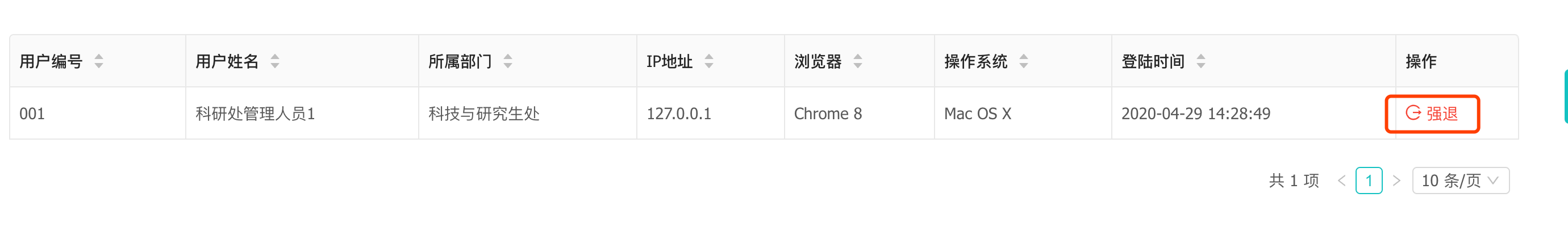This screenshot has width=1568, height=235.
Task: Go to next page arrow
Action: click(1397, 181)
